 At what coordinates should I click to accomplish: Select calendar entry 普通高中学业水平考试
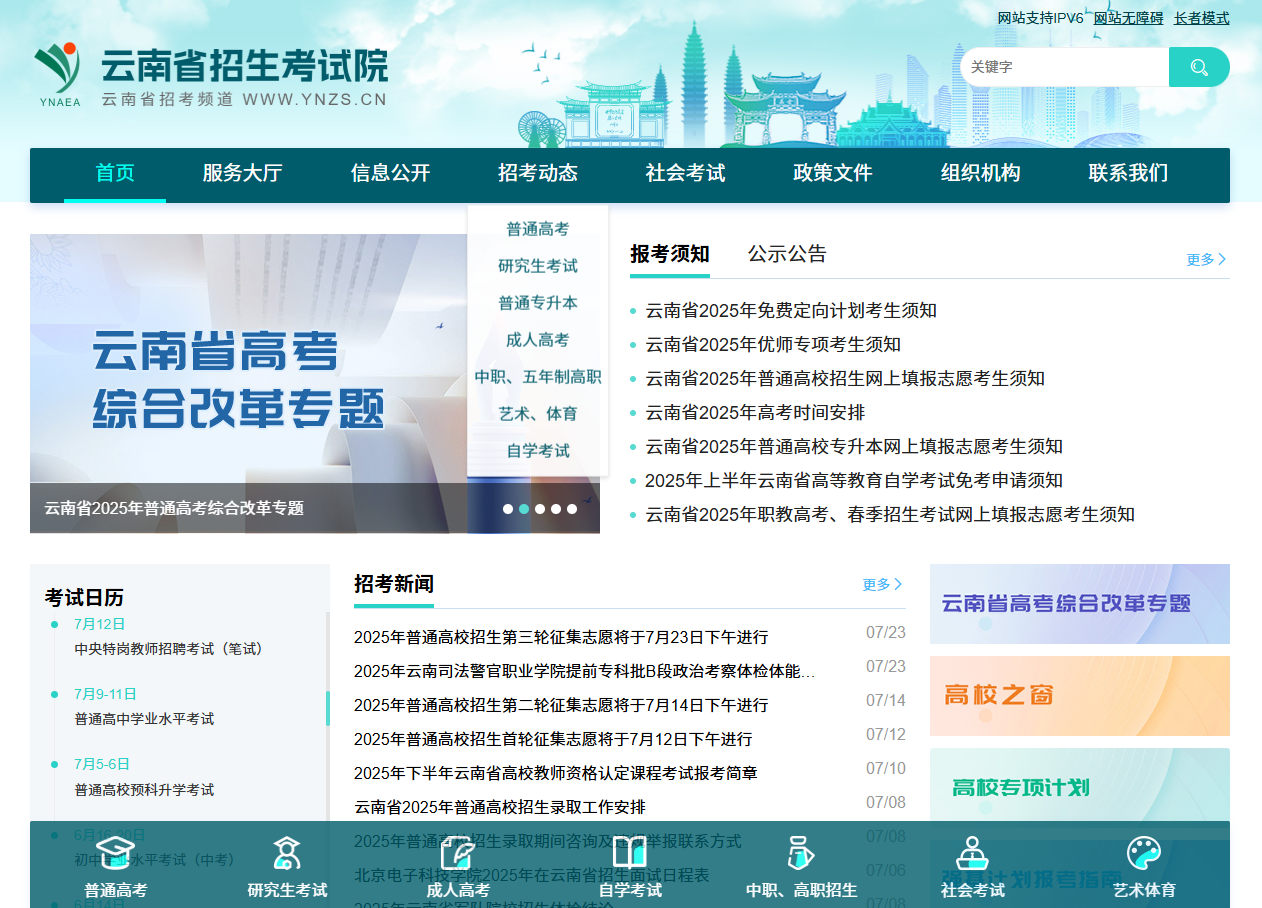(x=144, y=719)
